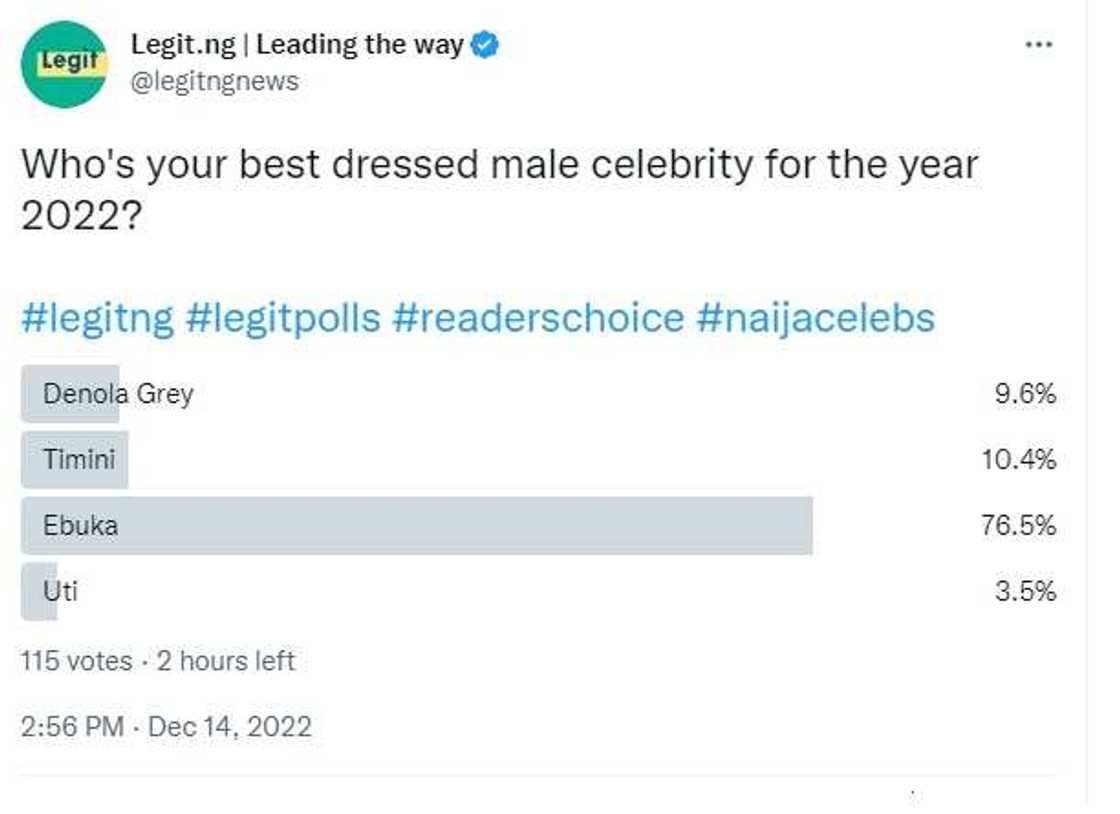Image resolution: width=1120 pixels, height=814 pixels.
Task: Click the 76.5% result for Ebuka
Action: coord(1018,525)
